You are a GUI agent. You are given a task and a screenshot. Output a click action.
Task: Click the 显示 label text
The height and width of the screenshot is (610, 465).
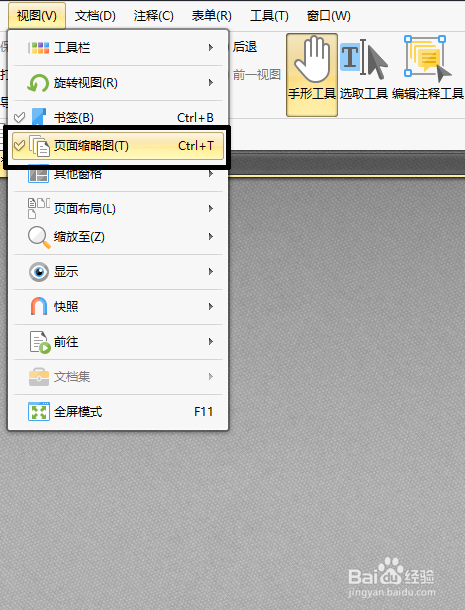(66, 272)
